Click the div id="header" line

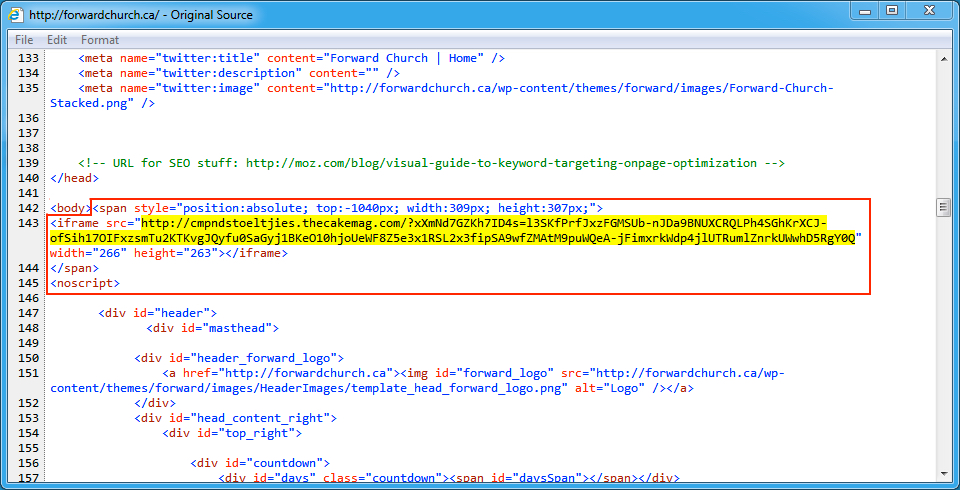pyautogui.click(x=157, y=313)
